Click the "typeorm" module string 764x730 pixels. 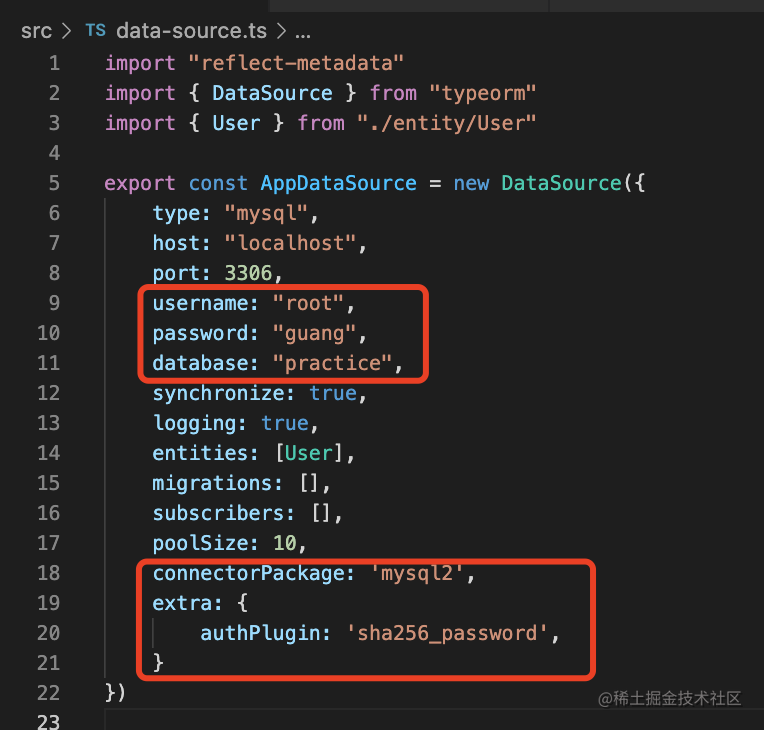coord(484,93)
